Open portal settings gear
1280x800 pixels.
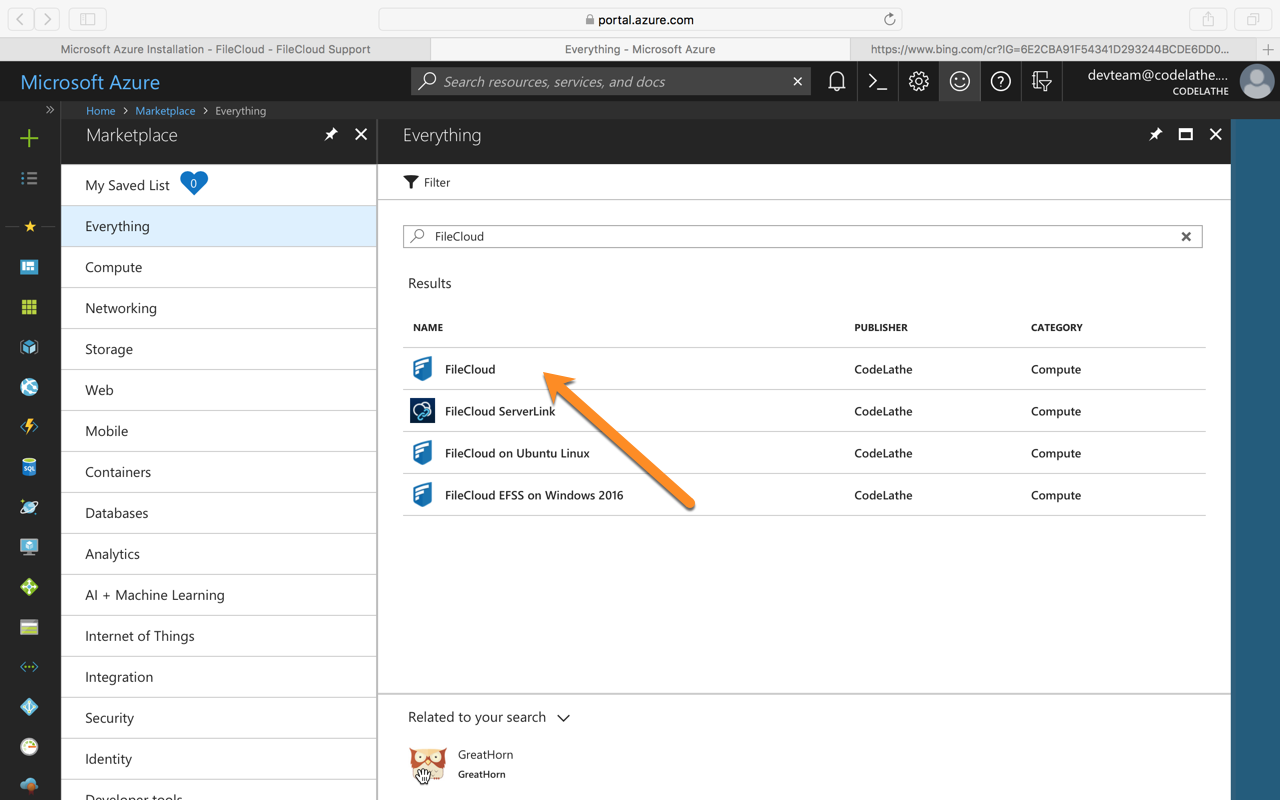pyautogui.click(x=918, y=82)
